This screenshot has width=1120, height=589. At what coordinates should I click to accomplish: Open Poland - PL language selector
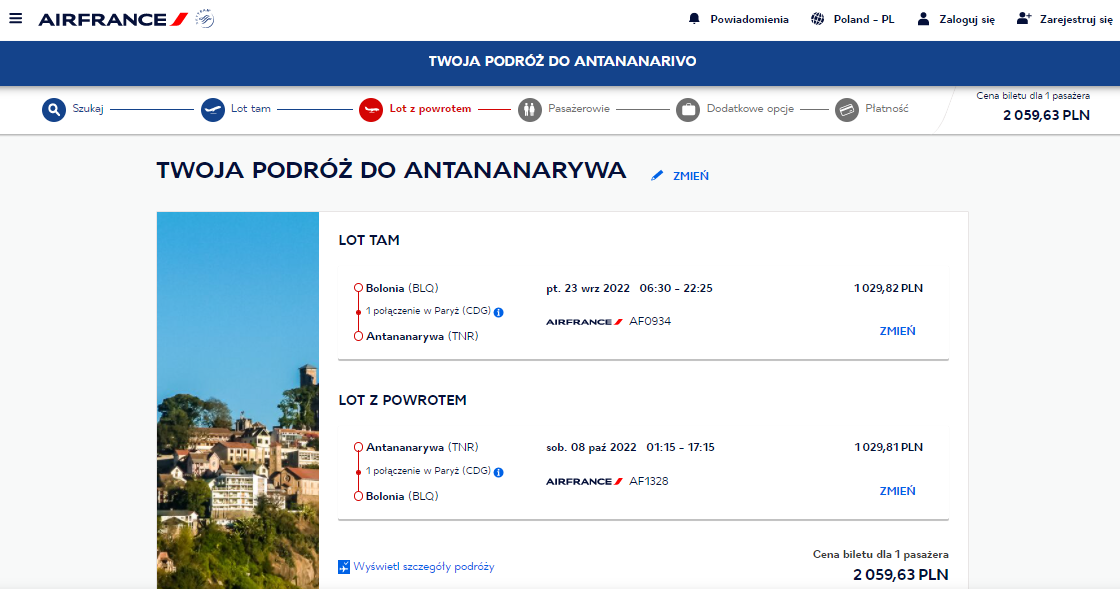864,19
